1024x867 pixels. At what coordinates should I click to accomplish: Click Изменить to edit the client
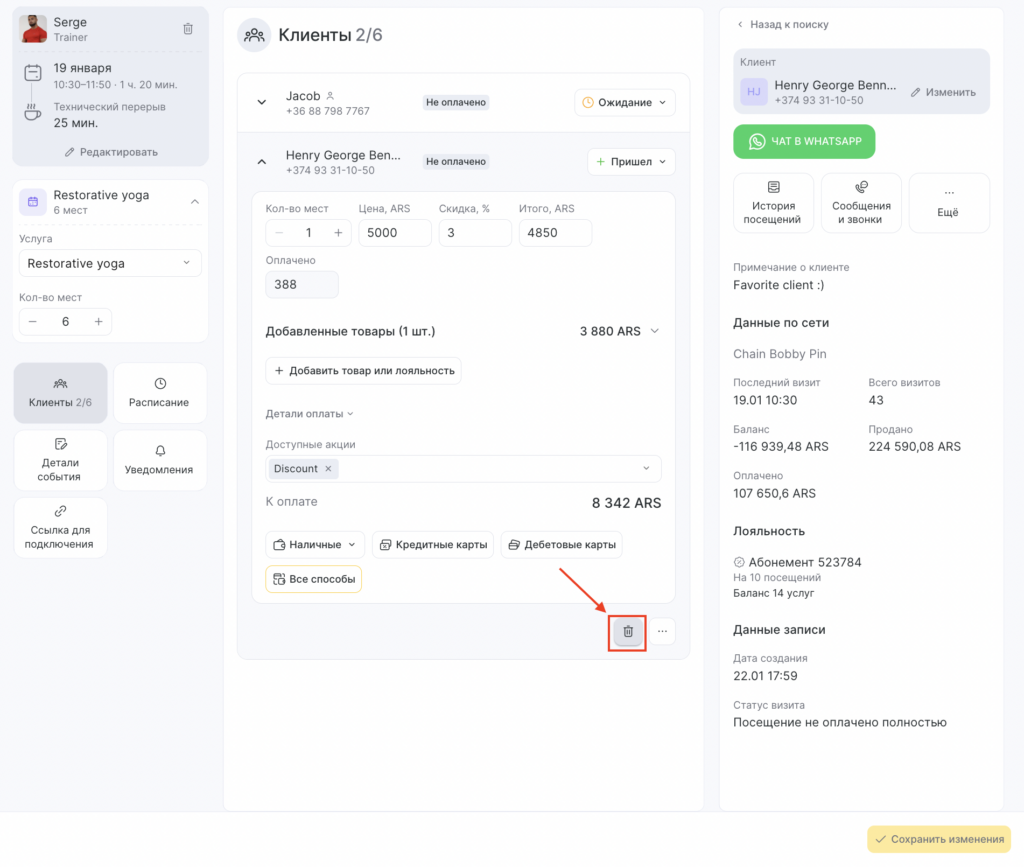pyautogui.click(x=942, y=92)
